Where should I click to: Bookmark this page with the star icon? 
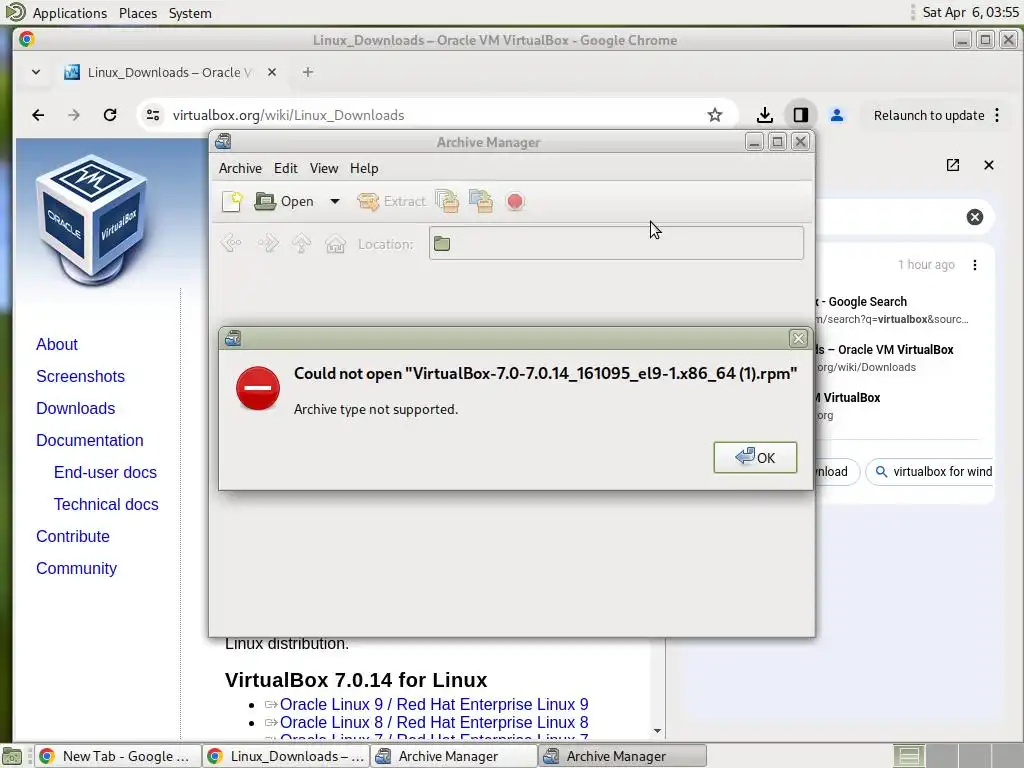(714, 115)
